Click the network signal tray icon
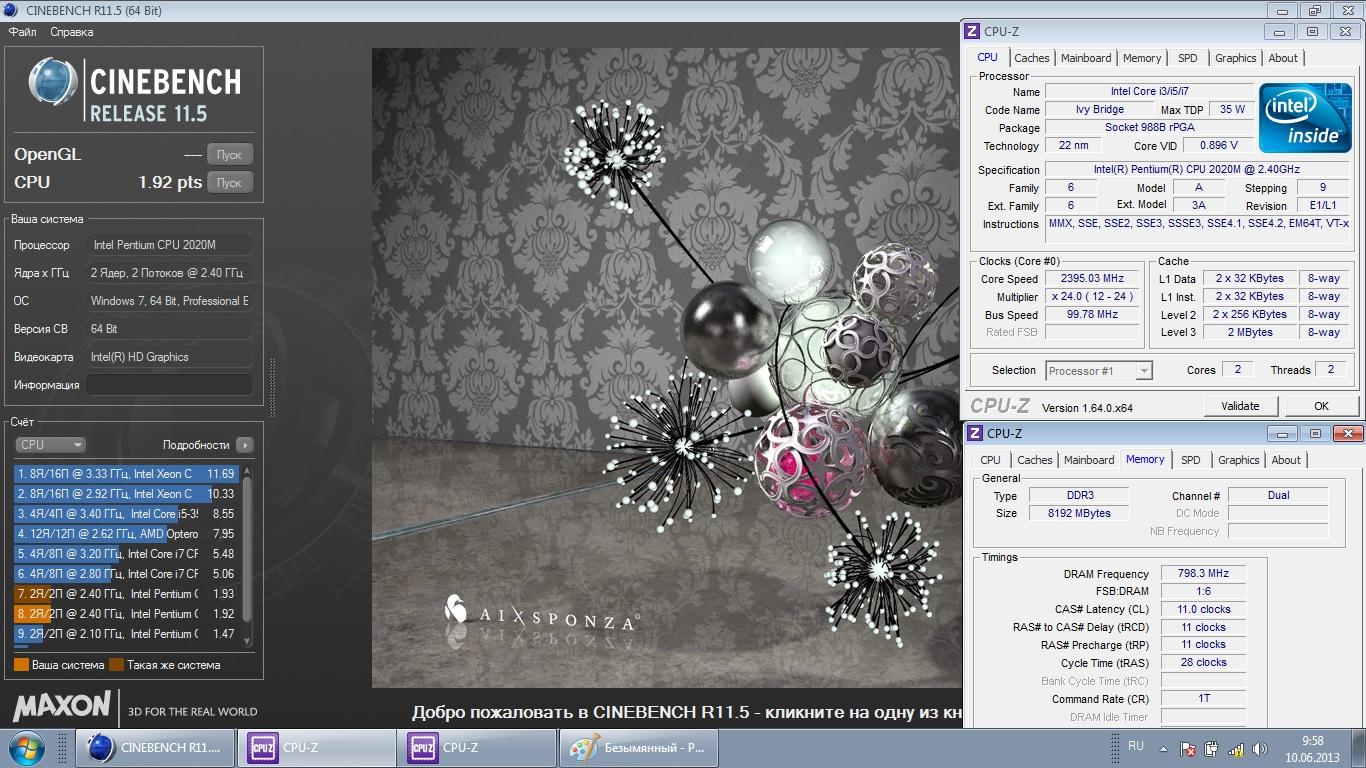This screenshot has width=1366, height=768. tap(1236, 749)
